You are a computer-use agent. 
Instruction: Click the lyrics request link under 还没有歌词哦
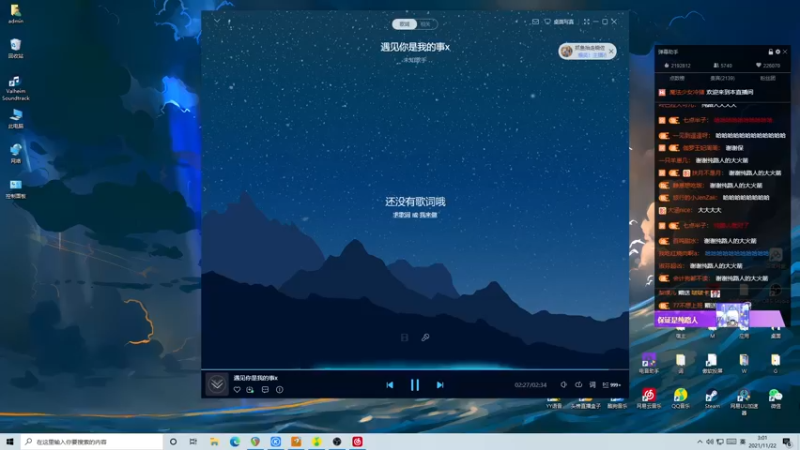[402, 215]
